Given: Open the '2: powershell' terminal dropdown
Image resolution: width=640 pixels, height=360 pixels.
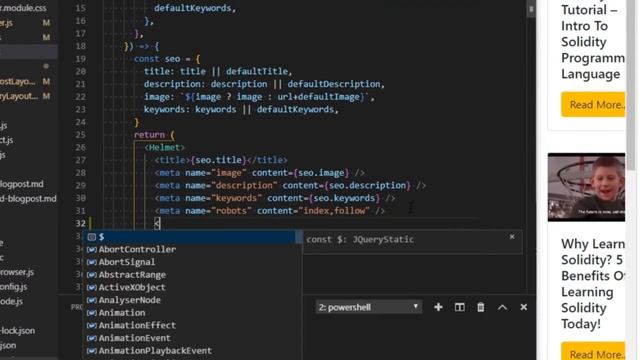Looking at the screenshot, I should (x=369, y=307).
